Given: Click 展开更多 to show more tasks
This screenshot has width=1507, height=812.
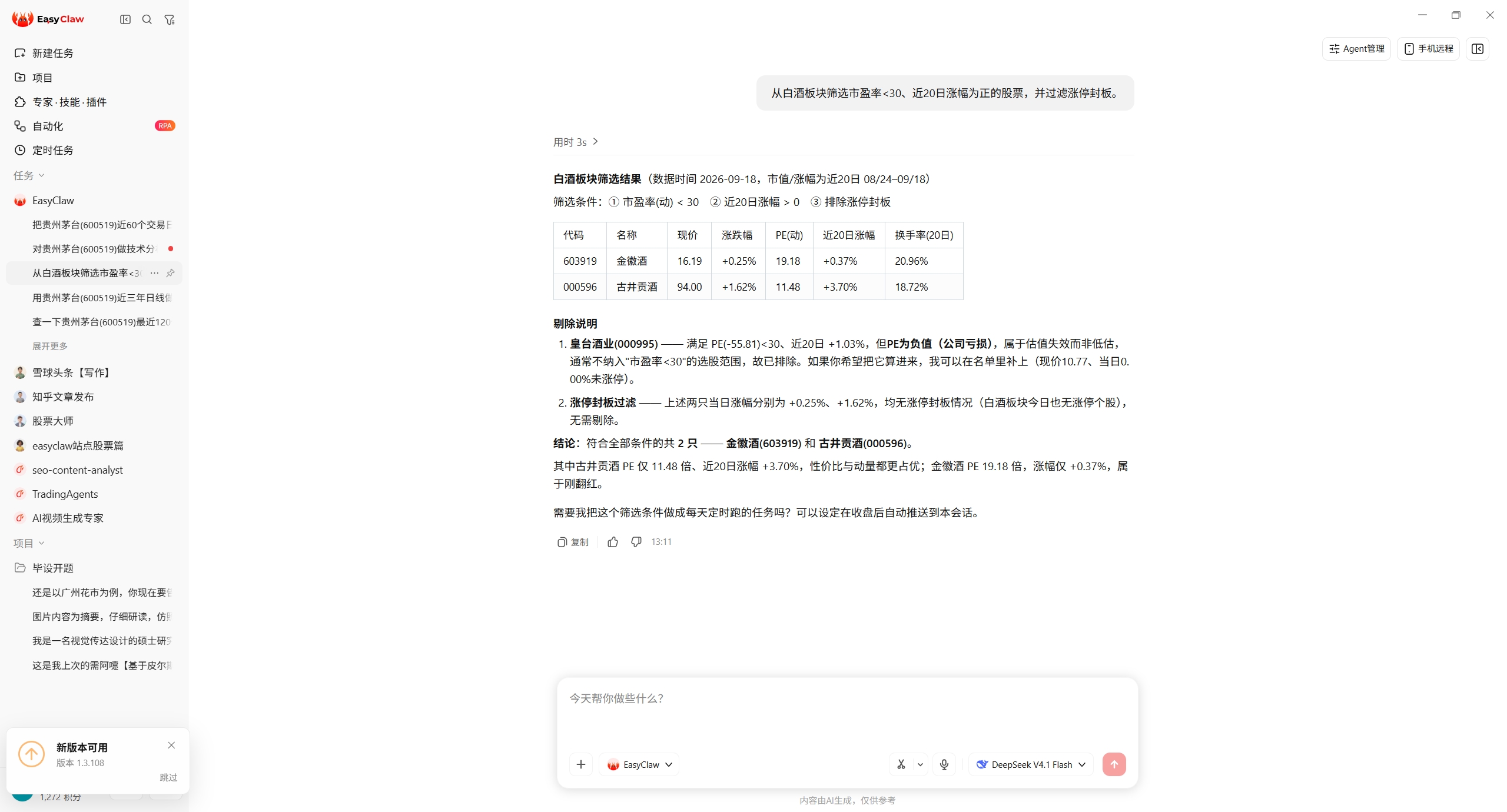Looking at the screenshot, I should (50, 346).
